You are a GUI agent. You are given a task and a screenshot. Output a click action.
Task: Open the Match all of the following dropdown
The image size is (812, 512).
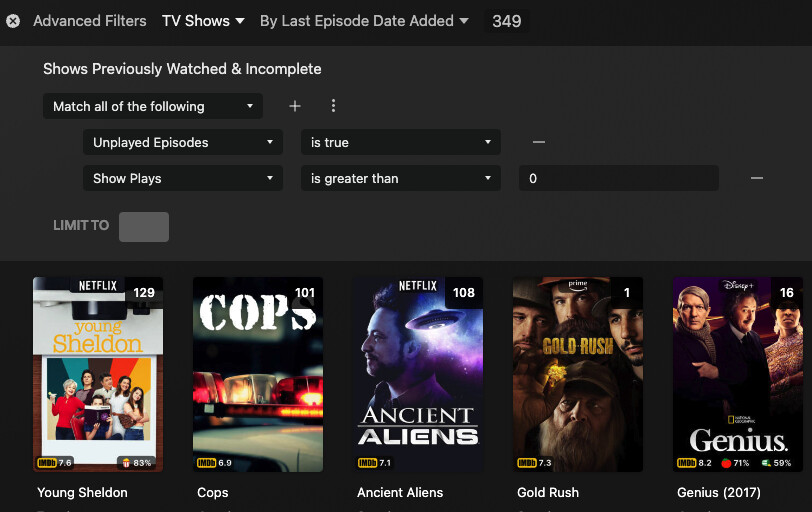(x=153, y=106)
